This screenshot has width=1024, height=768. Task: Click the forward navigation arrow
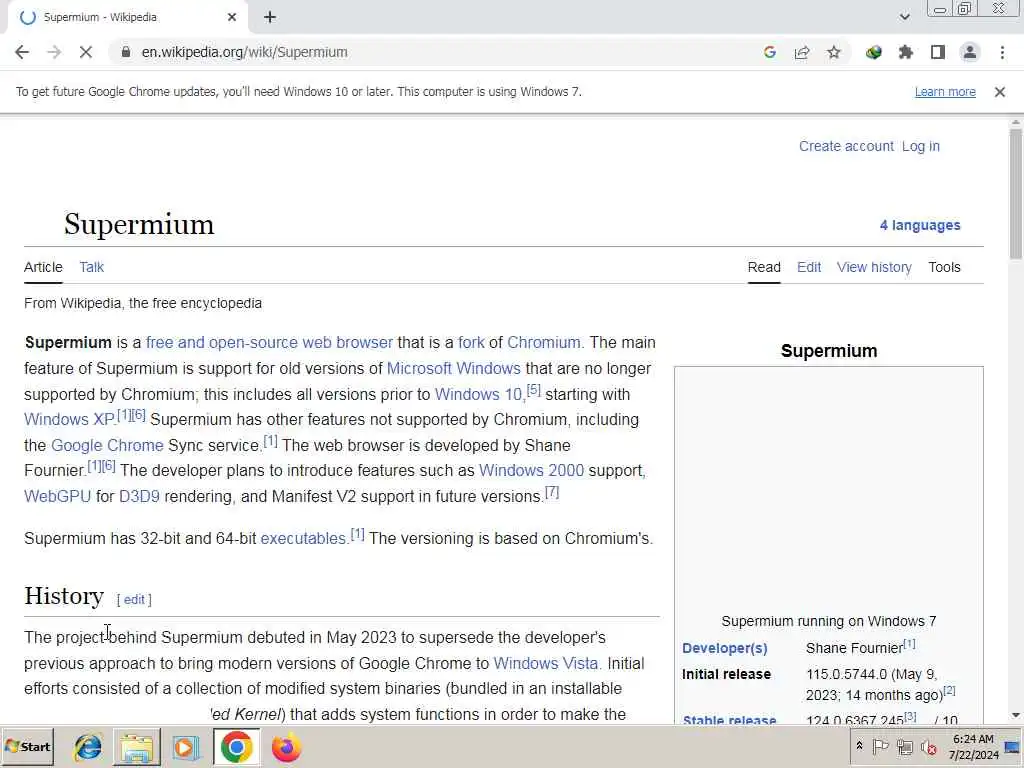pos(54,52)
